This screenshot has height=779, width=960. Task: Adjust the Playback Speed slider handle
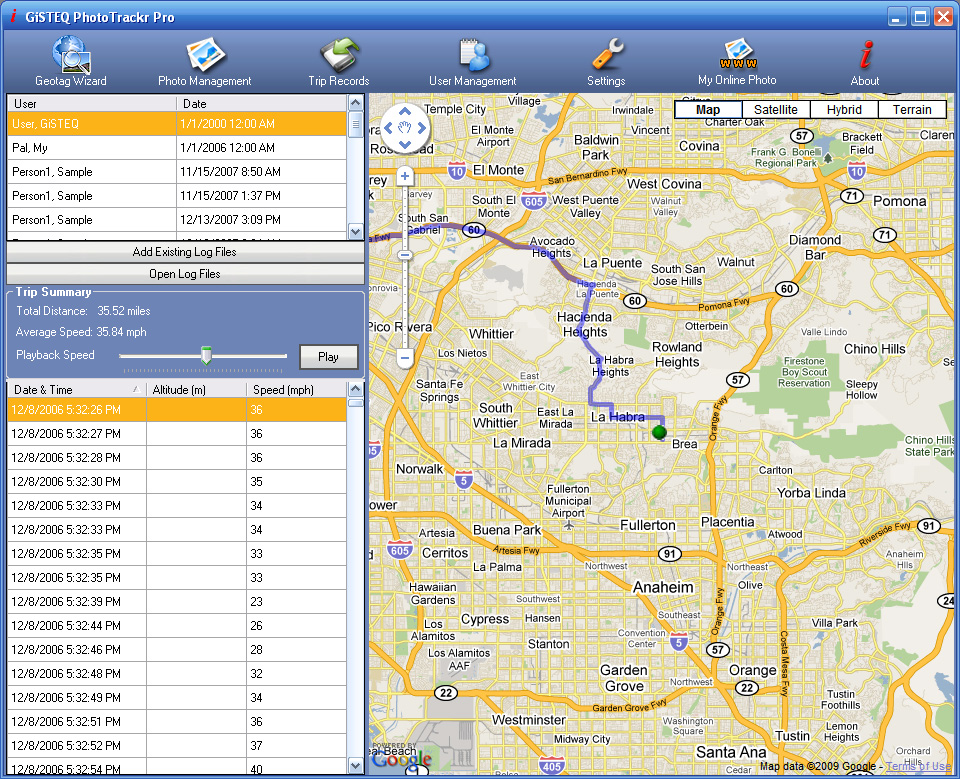coord(206,355)
